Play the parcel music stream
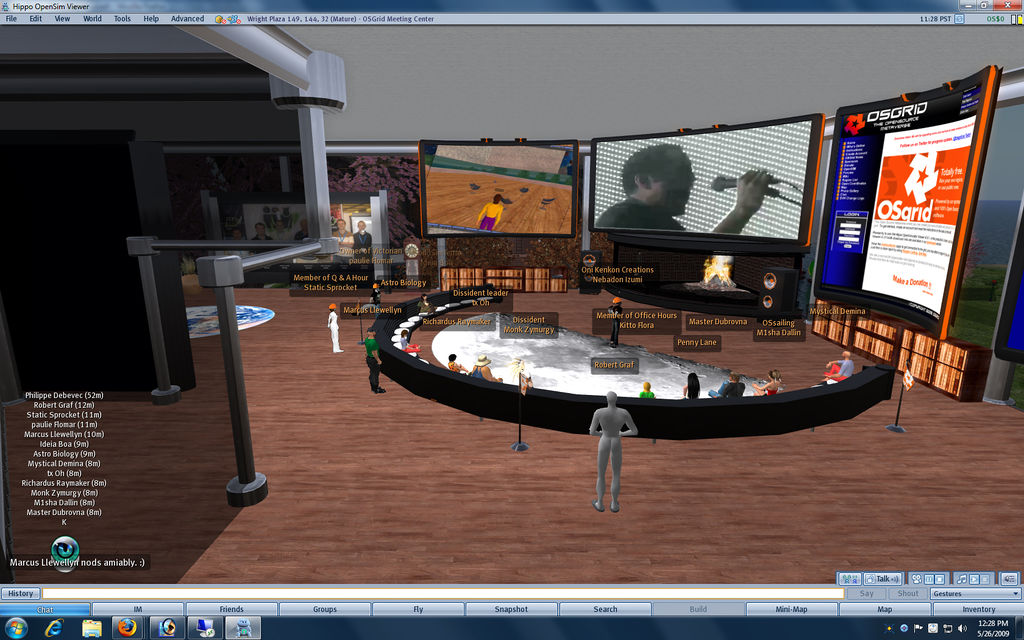The height and width of the screenshot is (640, 1024). point(974,579)
